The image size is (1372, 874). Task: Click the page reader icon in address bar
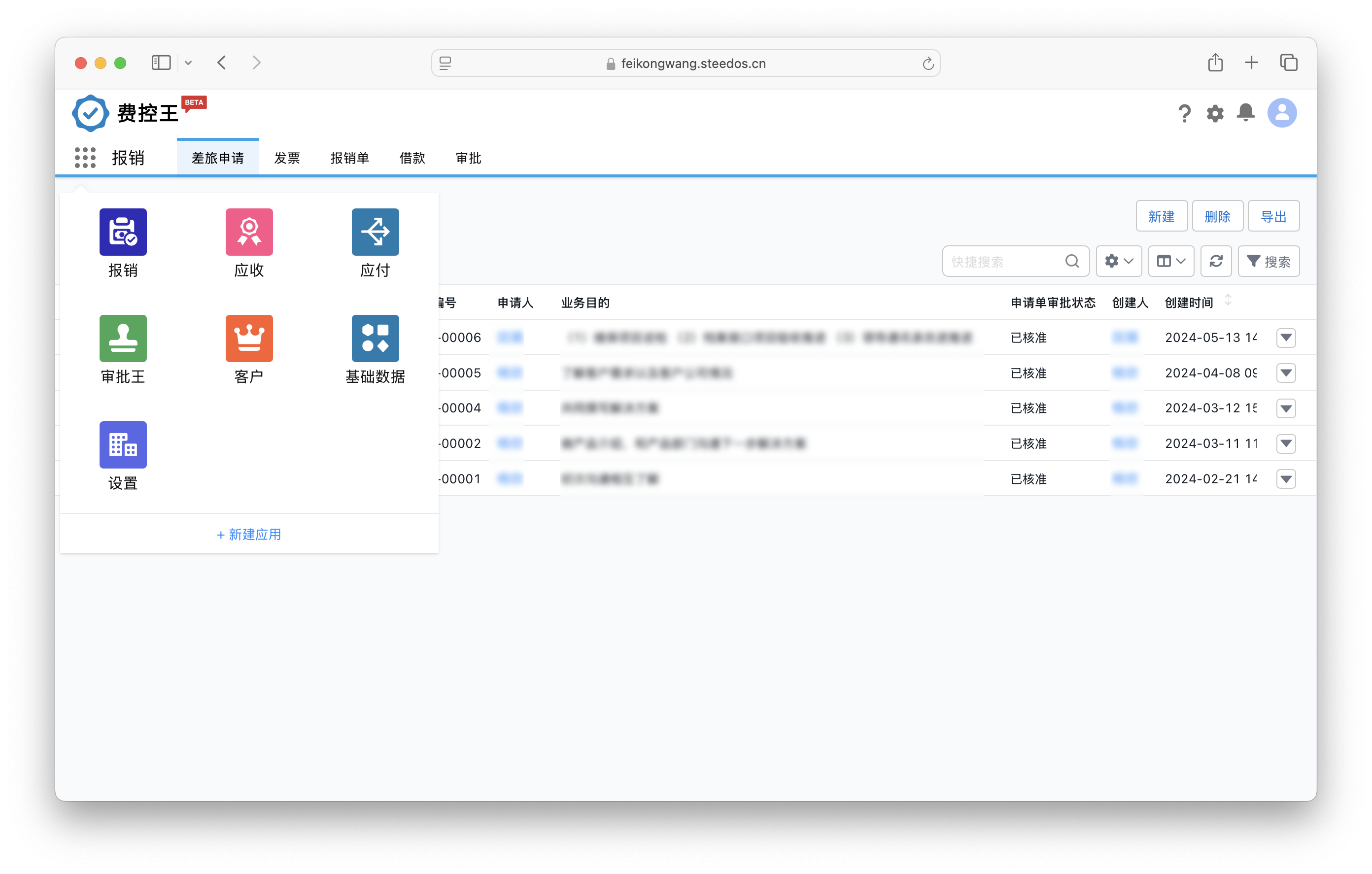tap(446, 63)
